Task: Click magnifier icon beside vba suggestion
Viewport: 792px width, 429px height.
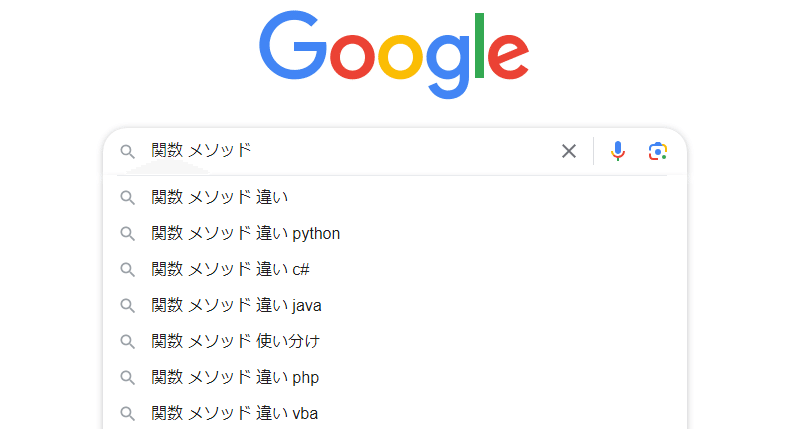Action: coord(127,414)
